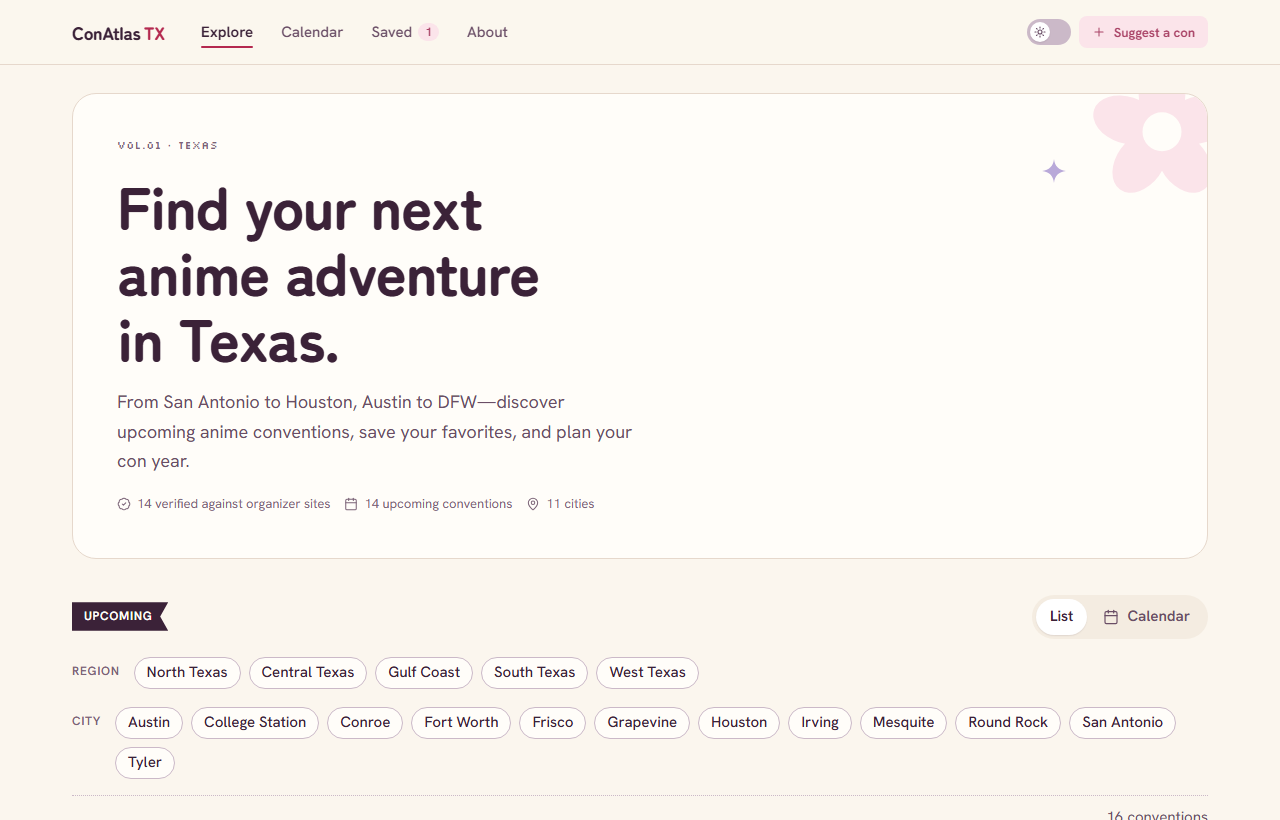This screenshot has width=1280, height=820.
Task: Visit the About page
Action: tap(487, 32)
